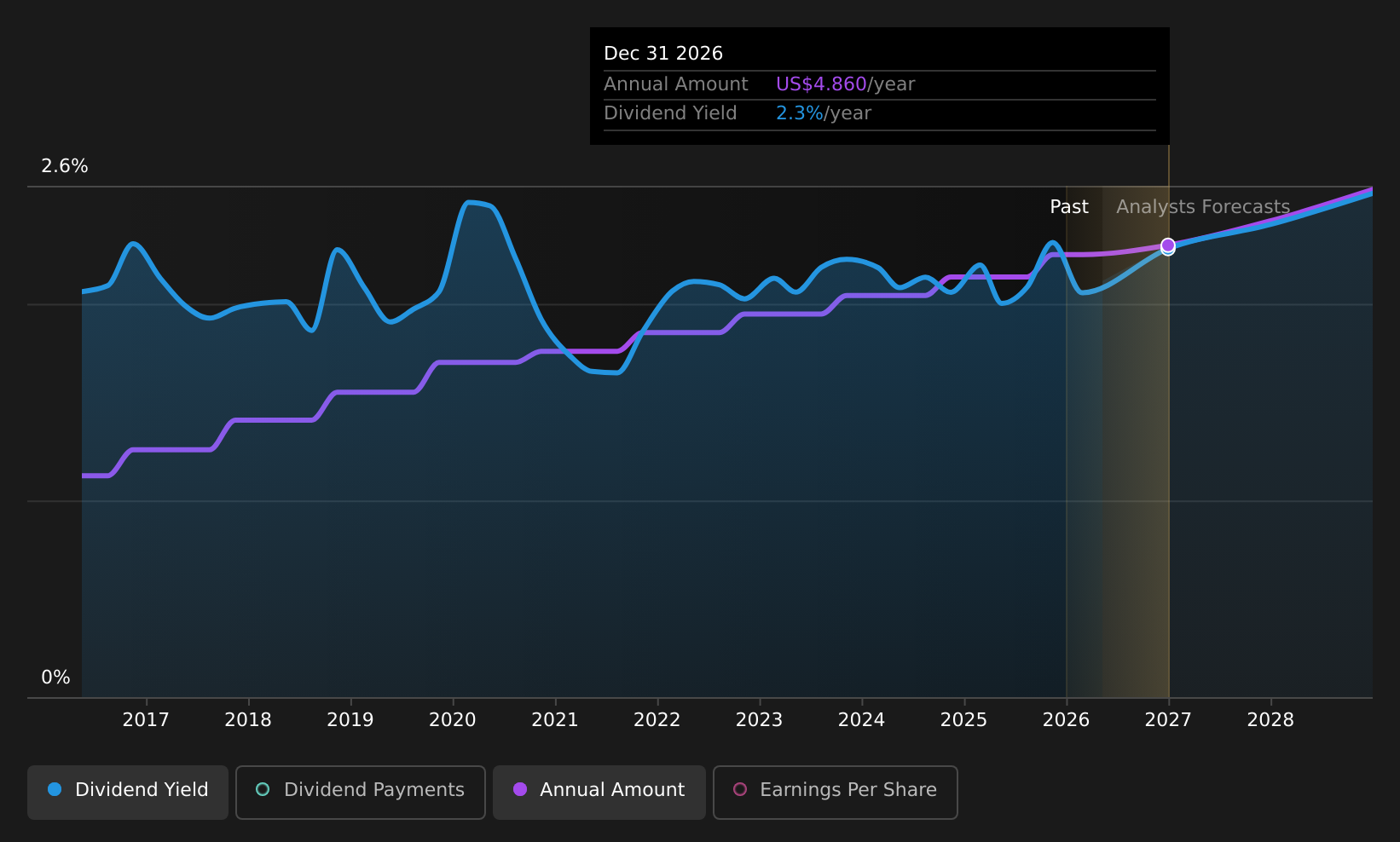Screen dimensions: 1400x842
Task: Click the 2.6% y-axis label
Action: [65, 166]
